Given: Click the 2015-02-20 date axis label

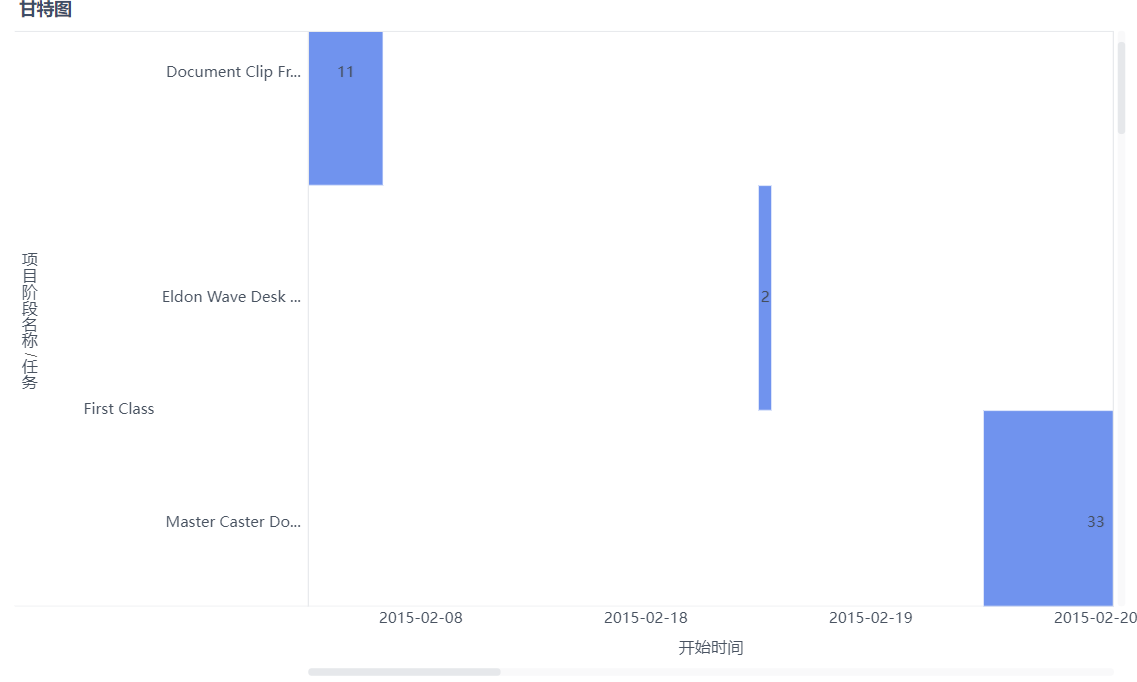Looking at the screenshot, I should [x=1095, y=617].
